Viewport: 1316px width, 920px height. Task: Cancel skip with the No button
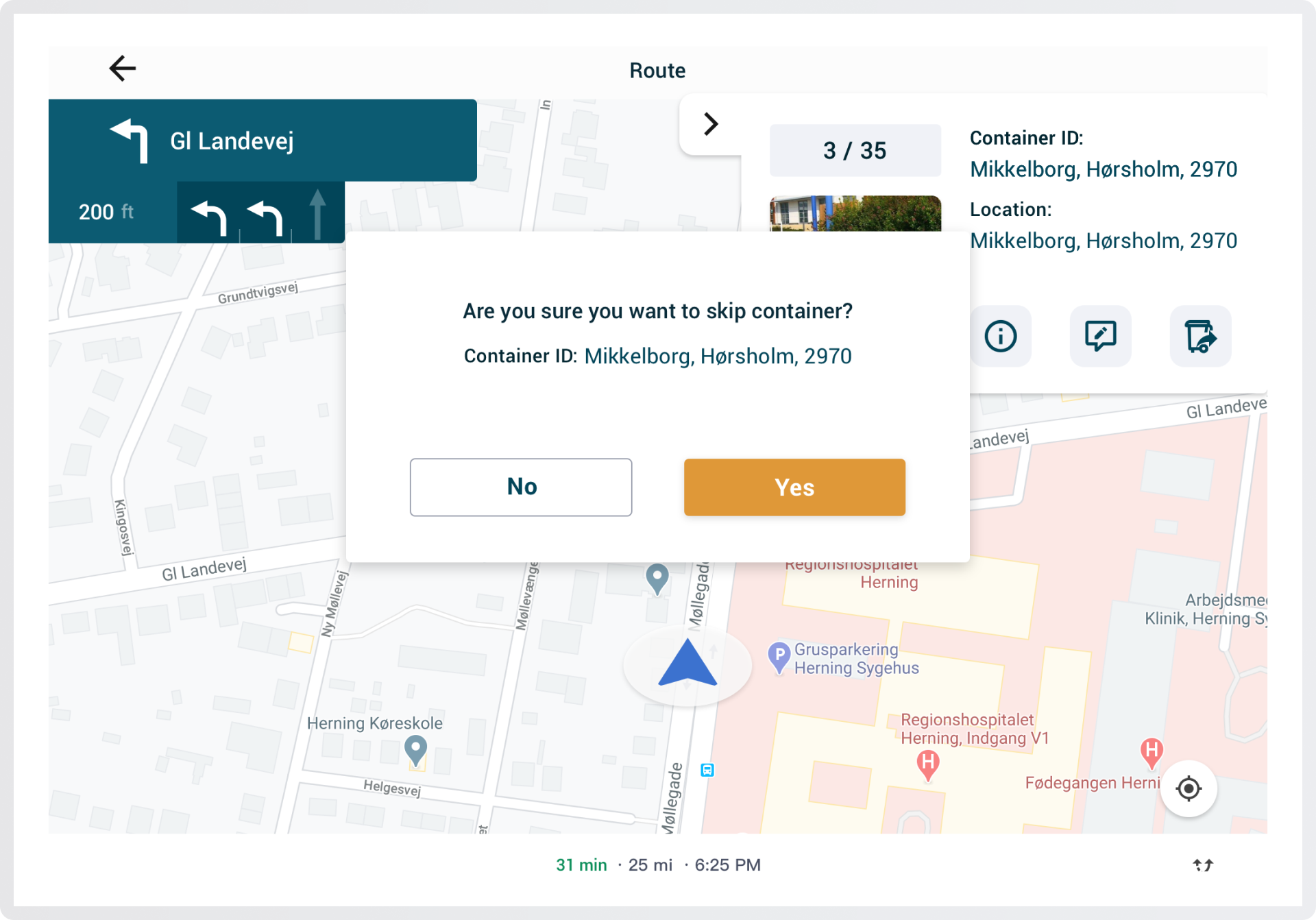[x=521, y=487]
